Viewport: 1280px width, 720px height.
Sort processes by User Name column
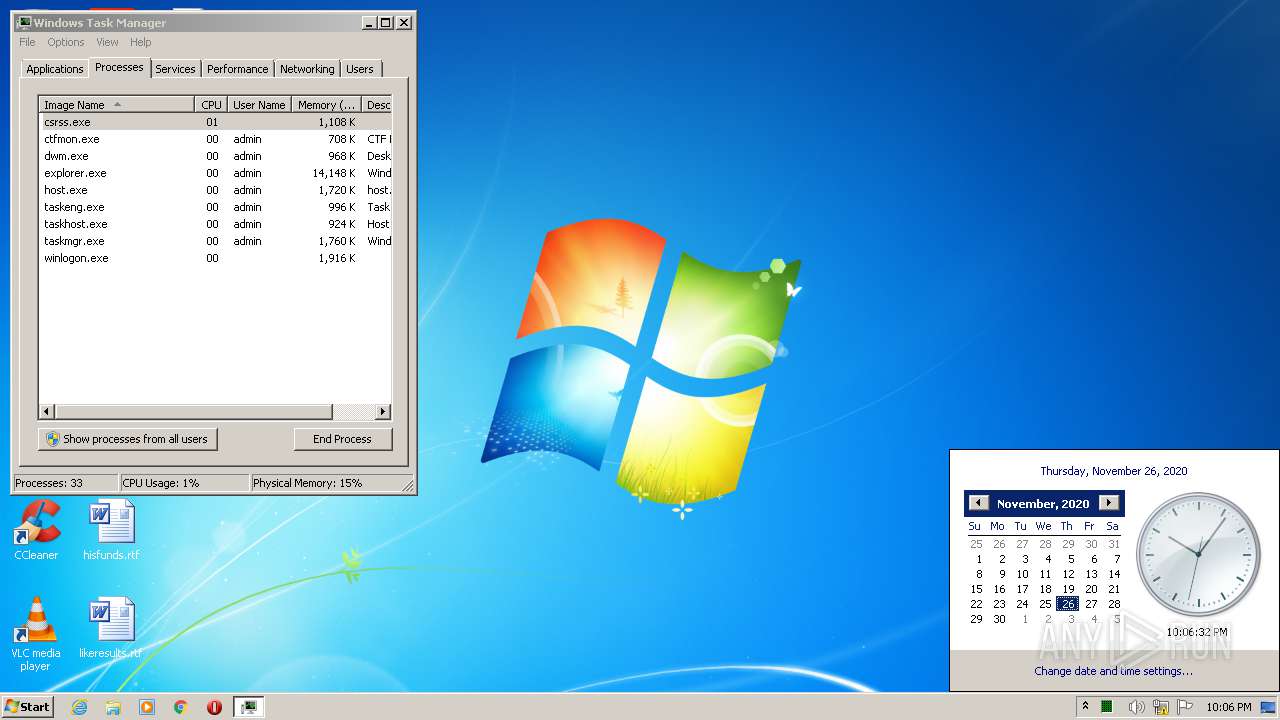(x=259, y=105)
